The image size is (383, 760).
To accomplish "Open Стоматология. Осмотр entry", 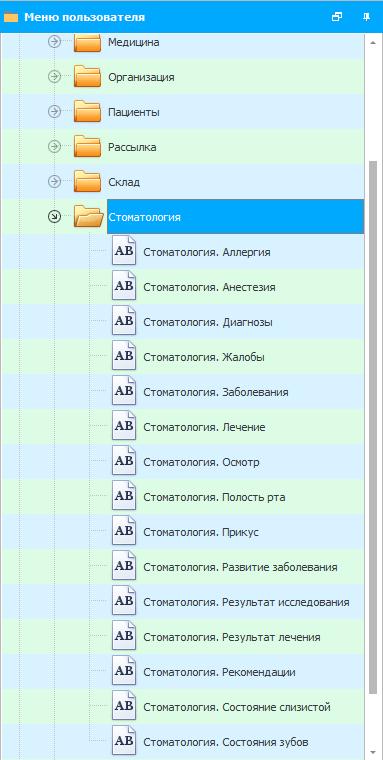I will point(201,462).
